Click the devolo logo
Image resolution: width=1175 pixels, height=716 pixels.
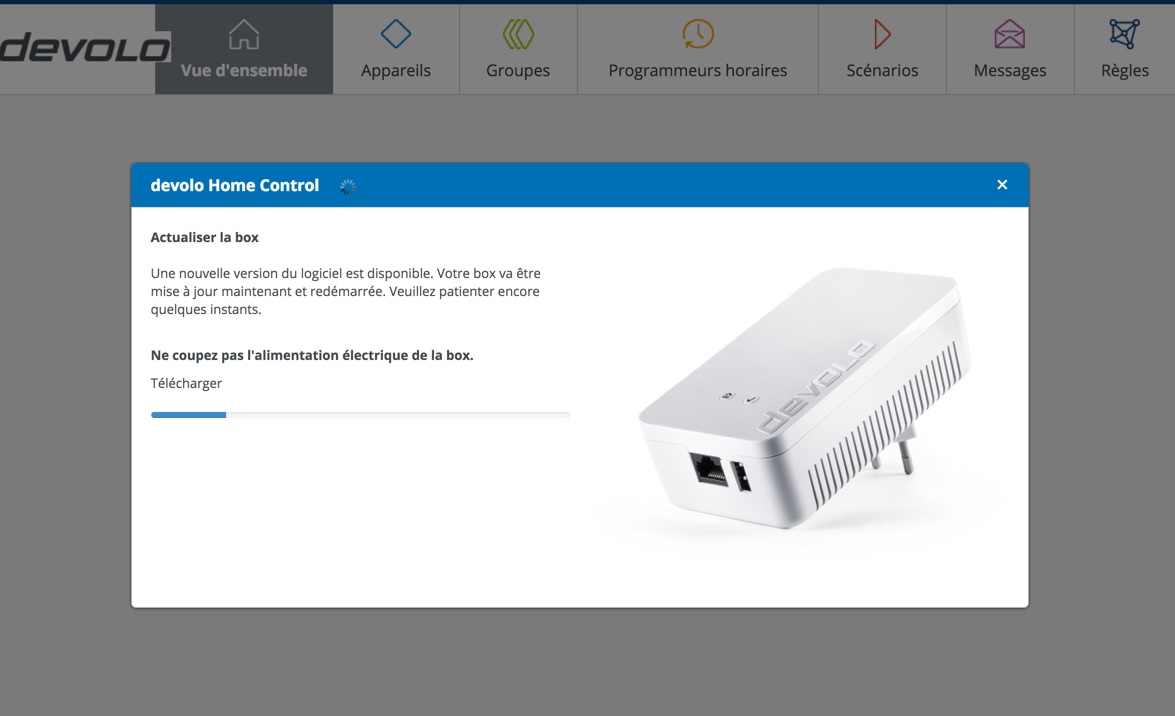[x=85, y=48]
